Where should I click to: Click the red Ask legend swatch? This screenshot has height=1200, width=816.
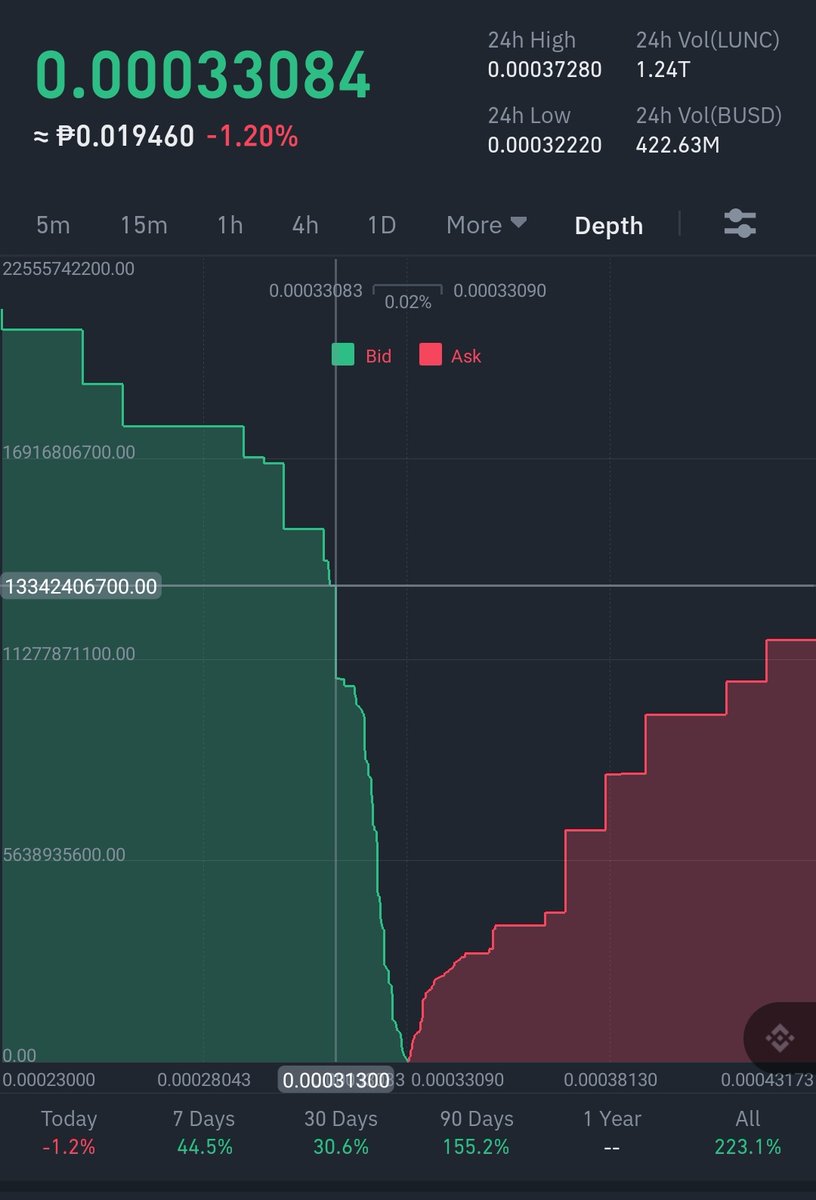(430, 355)
